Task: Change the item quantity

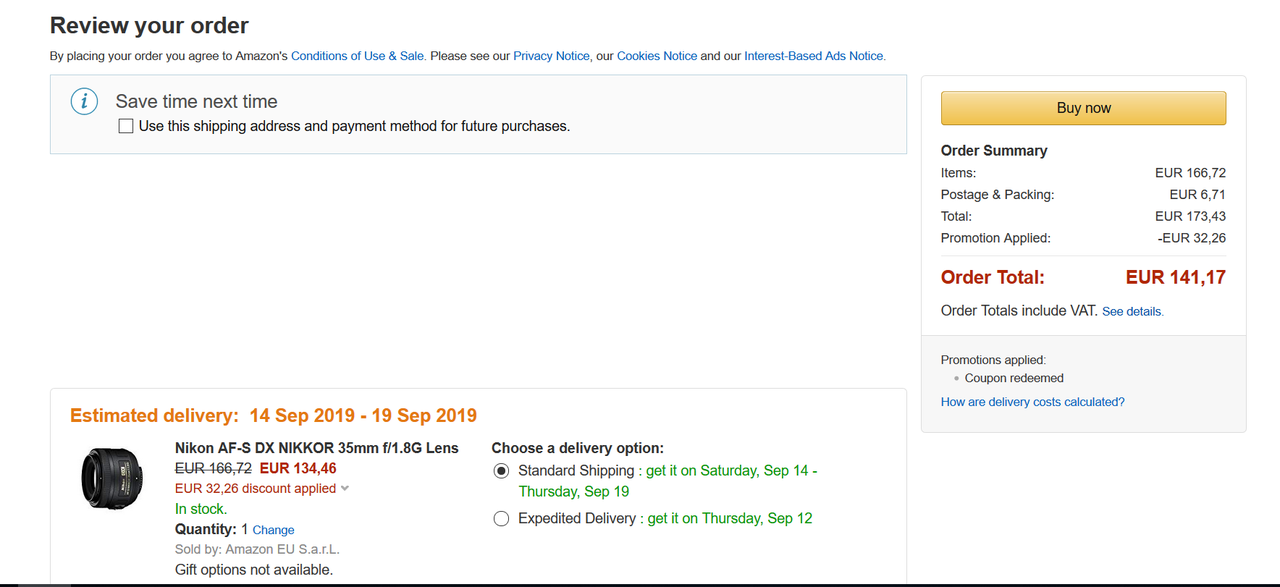Action: (x=273, y=530)
